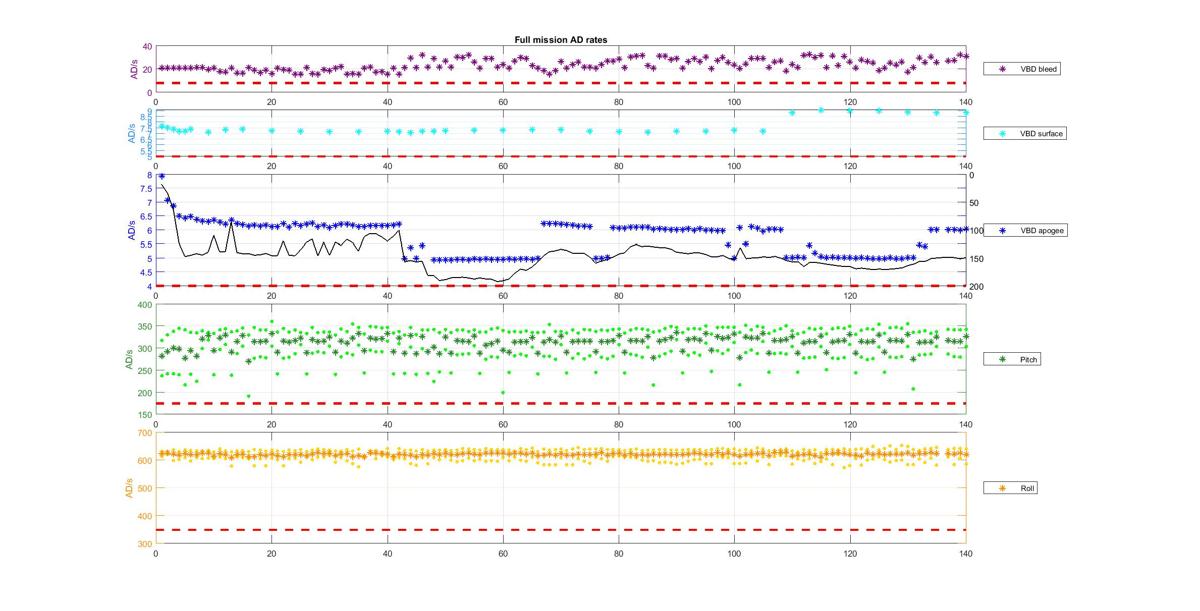This screenshot has width=1200, height=611.
Task: Click the green asterisk in Pitch legend
Action: (x=1001, y=358)
